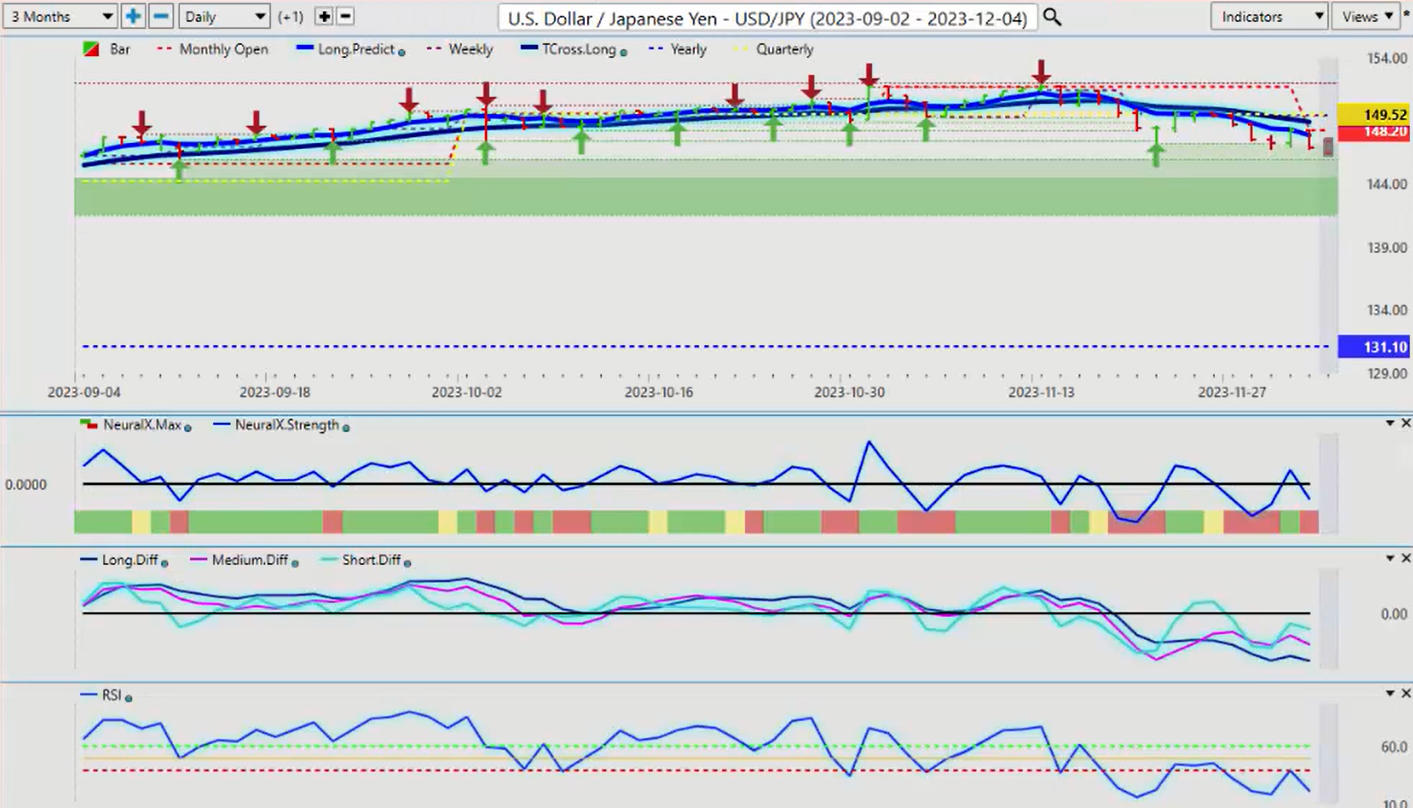Click the info dot beside NeuralX.Max
This screenshot has width=1413, height=808.
(x=188, y=427)
